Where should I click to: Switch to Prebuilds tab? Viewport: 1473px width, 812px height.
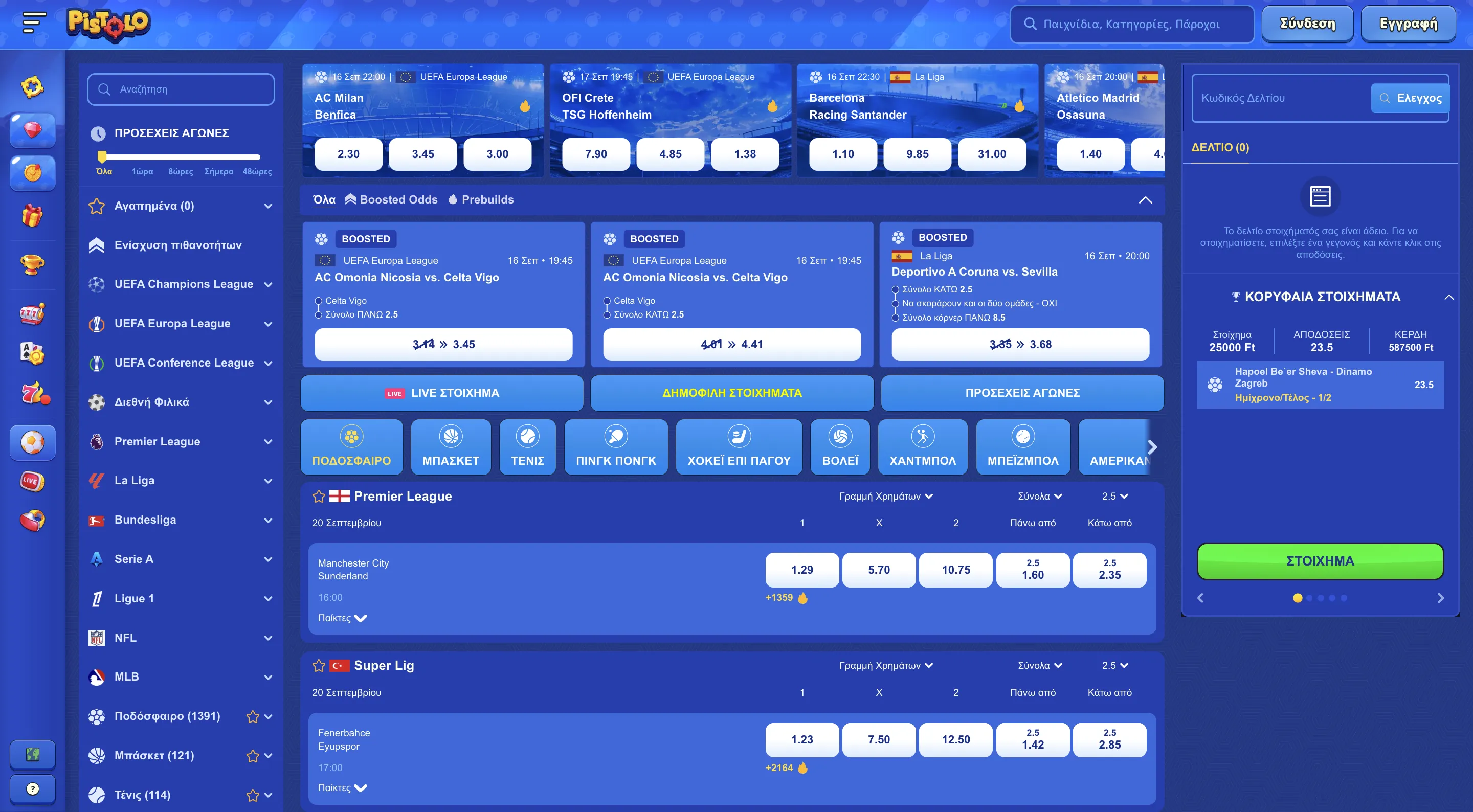point(481,199)
